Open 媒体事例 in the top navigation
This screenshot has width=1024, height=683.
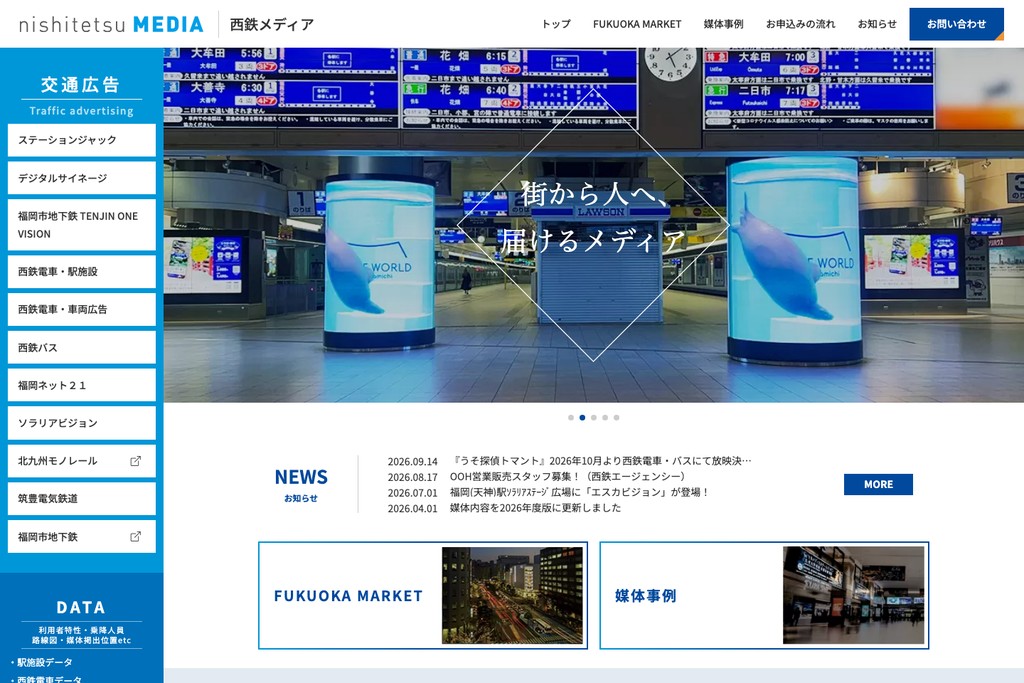(723, 24)
